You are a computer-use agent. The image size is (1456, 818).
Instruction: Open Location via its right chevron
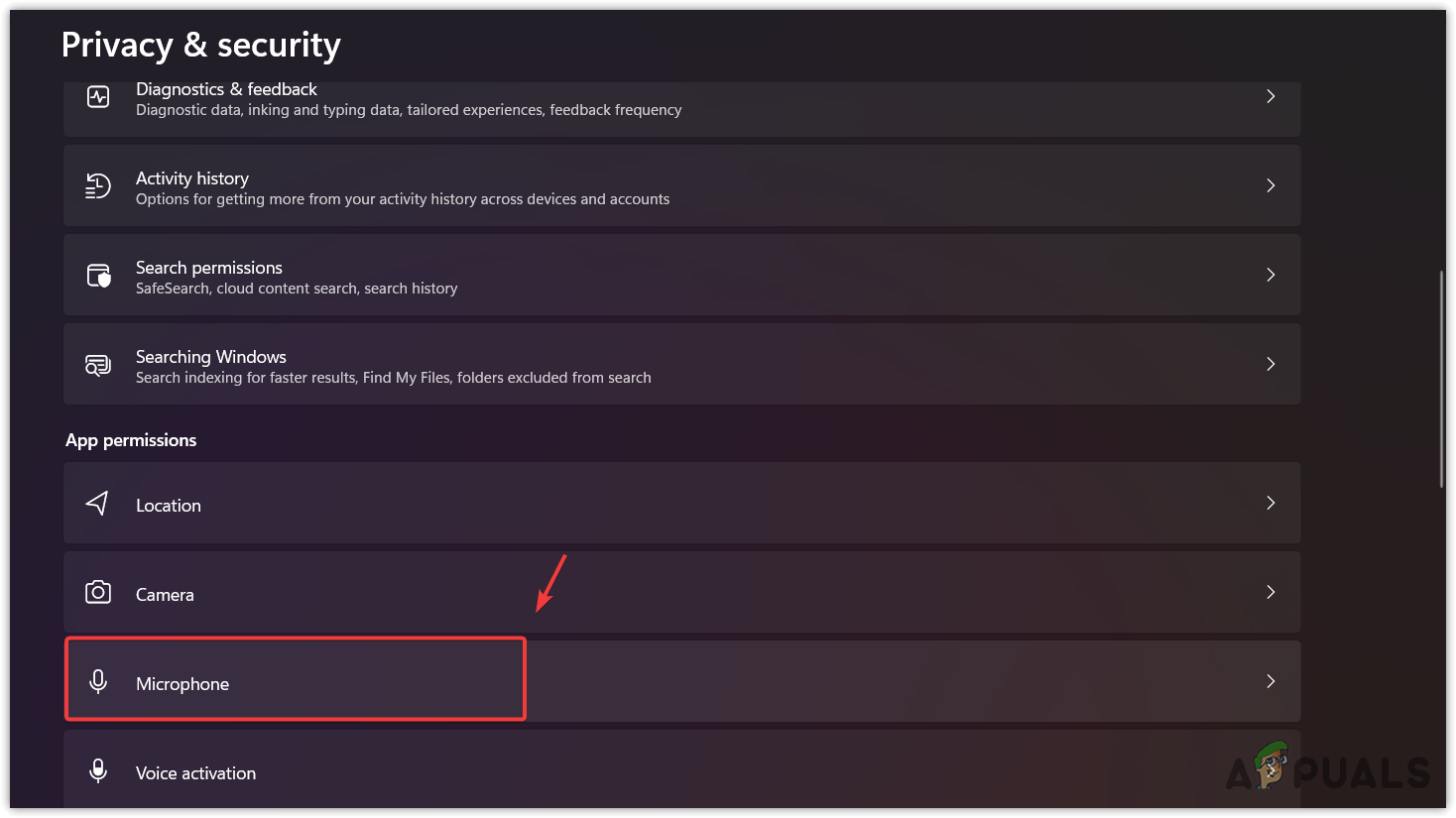pos(1271,503)
